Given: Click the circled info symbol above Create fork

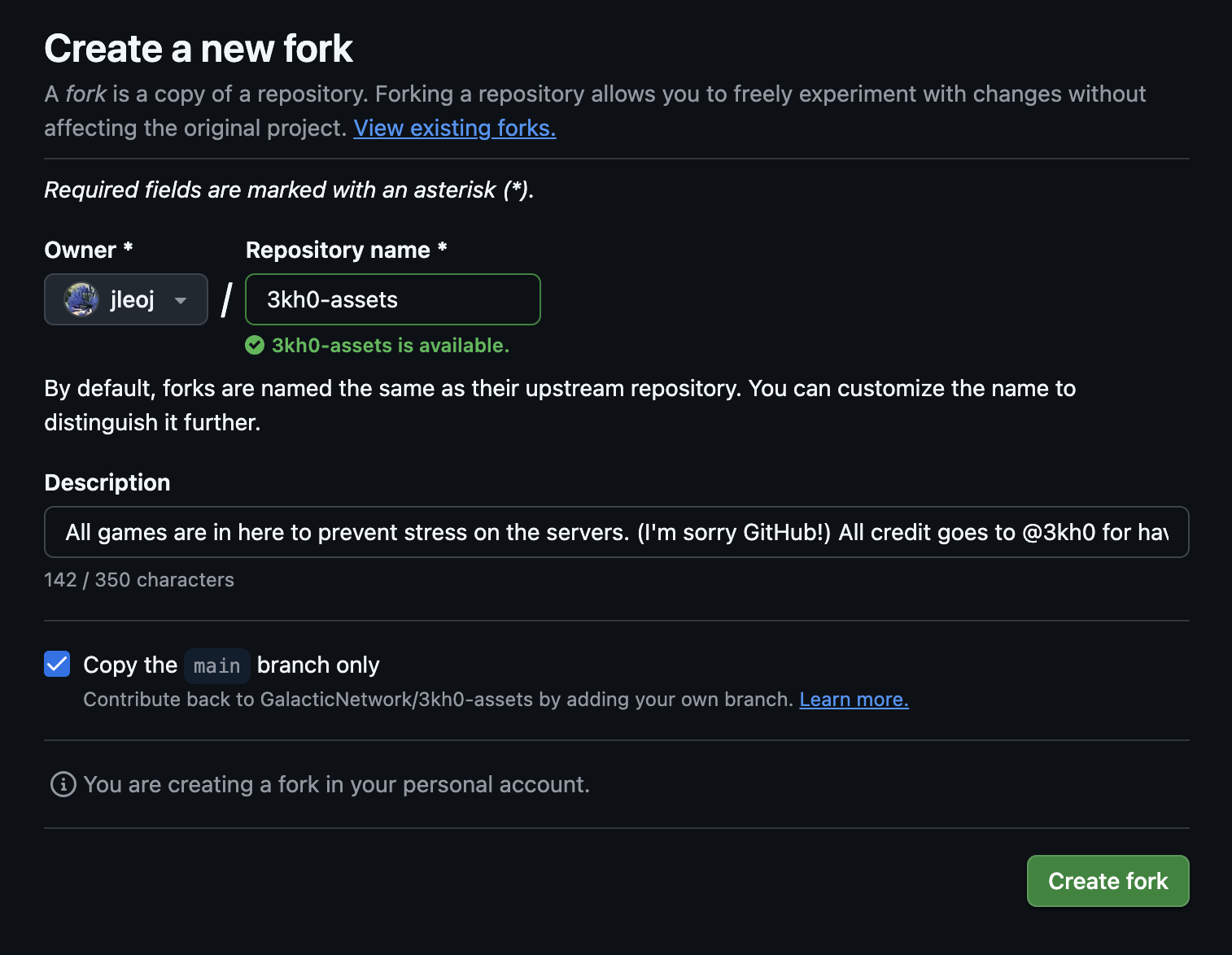Looking at the screenshot, I should (x=63, y=784).
